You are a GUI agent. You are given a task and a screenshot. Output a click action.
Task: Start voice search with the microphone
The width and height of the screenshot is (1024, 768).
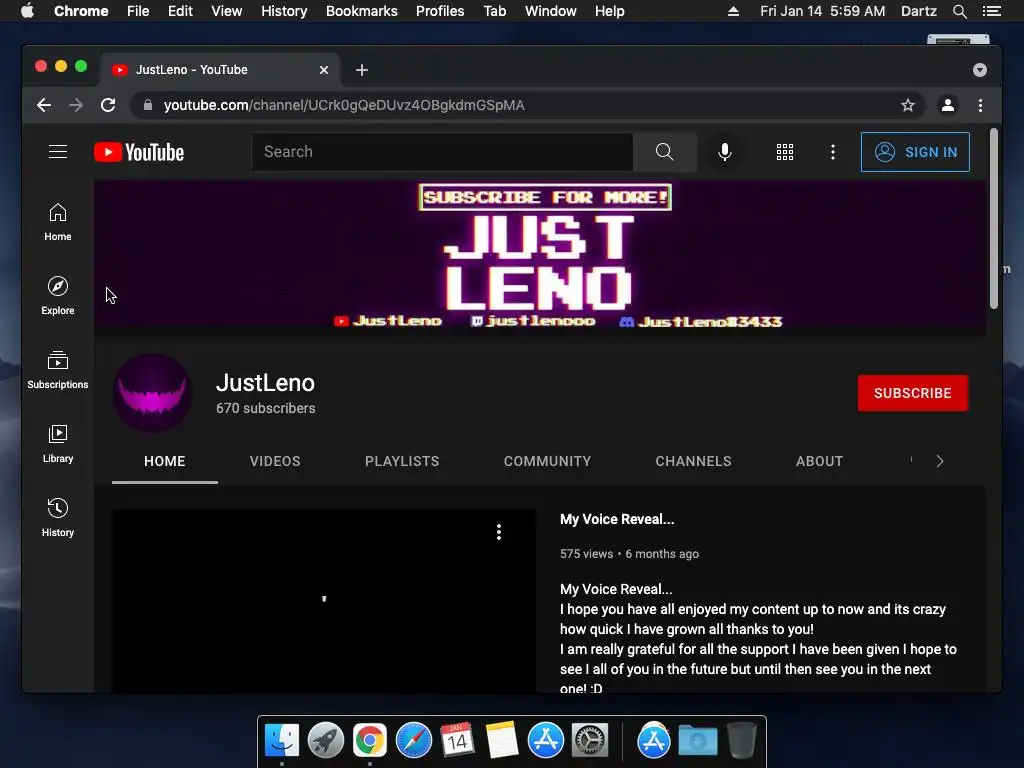click(x=724, y=152)
